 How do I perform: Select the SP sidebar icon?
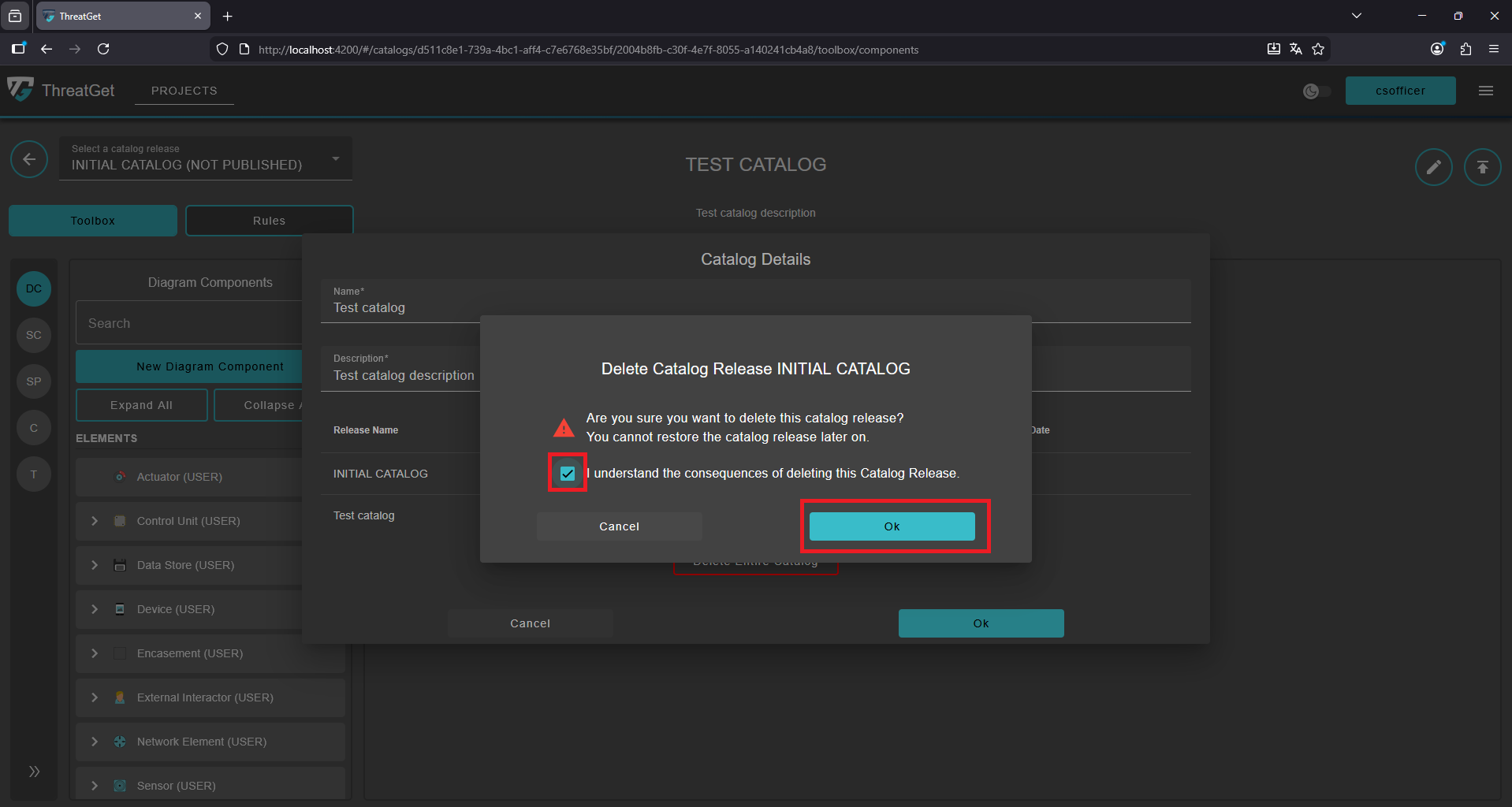click(33, 381)
